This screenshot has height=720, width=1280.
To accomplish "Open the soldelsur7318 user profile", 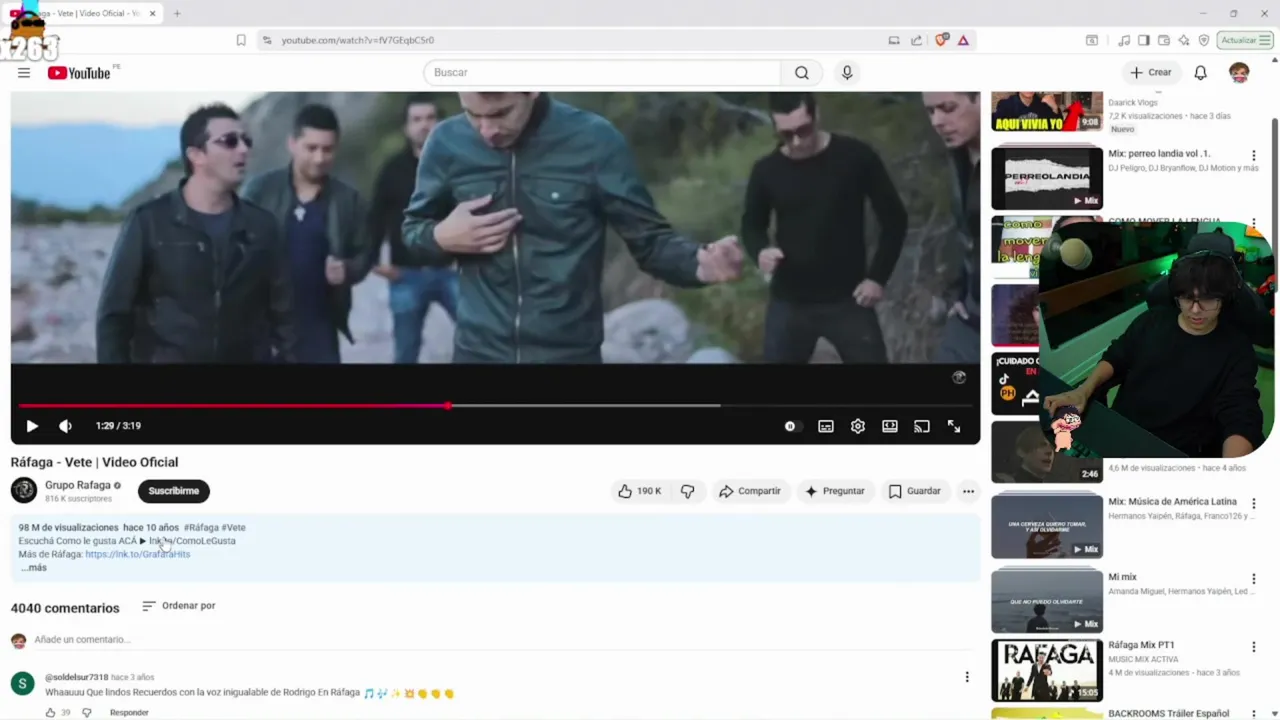I will coord(76,677).
